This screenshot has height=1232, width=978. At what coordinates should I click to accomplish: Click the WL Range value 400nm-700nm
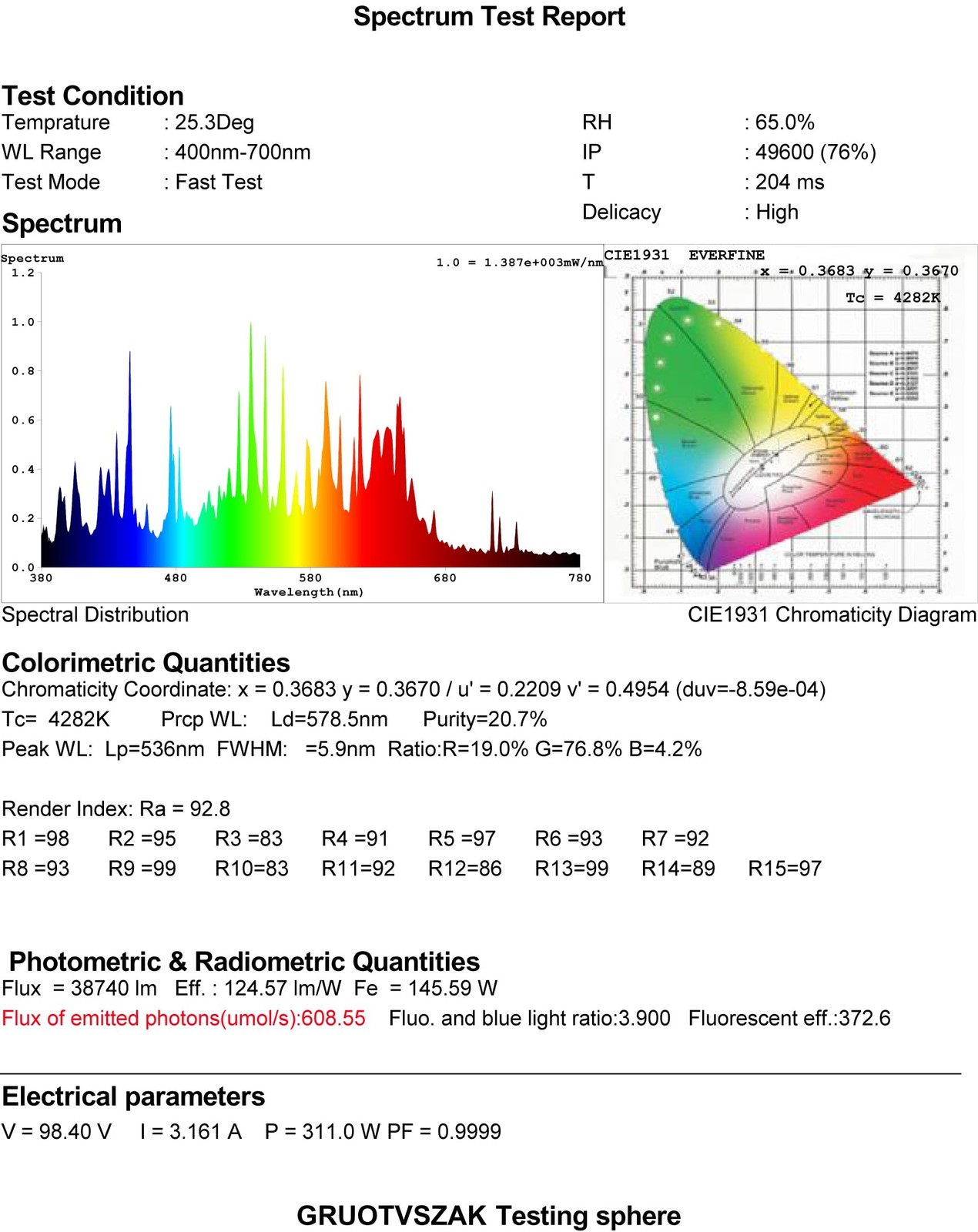tap(243, 152)
